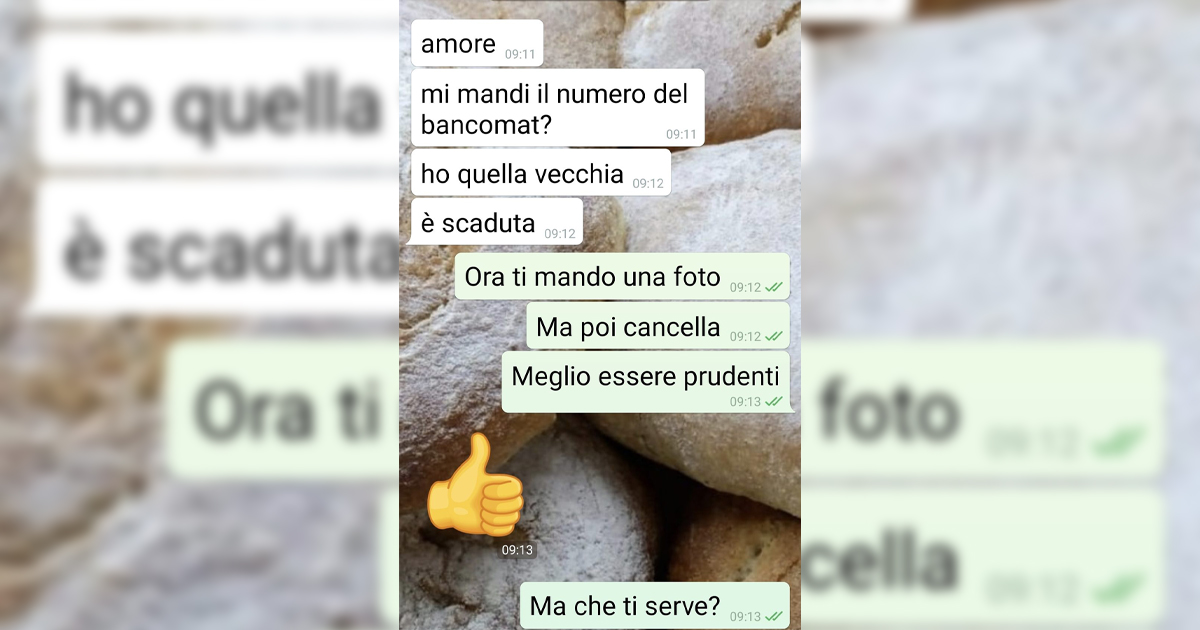Tap read checkmarks on 'Meglio essere prudenti'
Viewport: 1200px width, 630px height.
point(774,401)
